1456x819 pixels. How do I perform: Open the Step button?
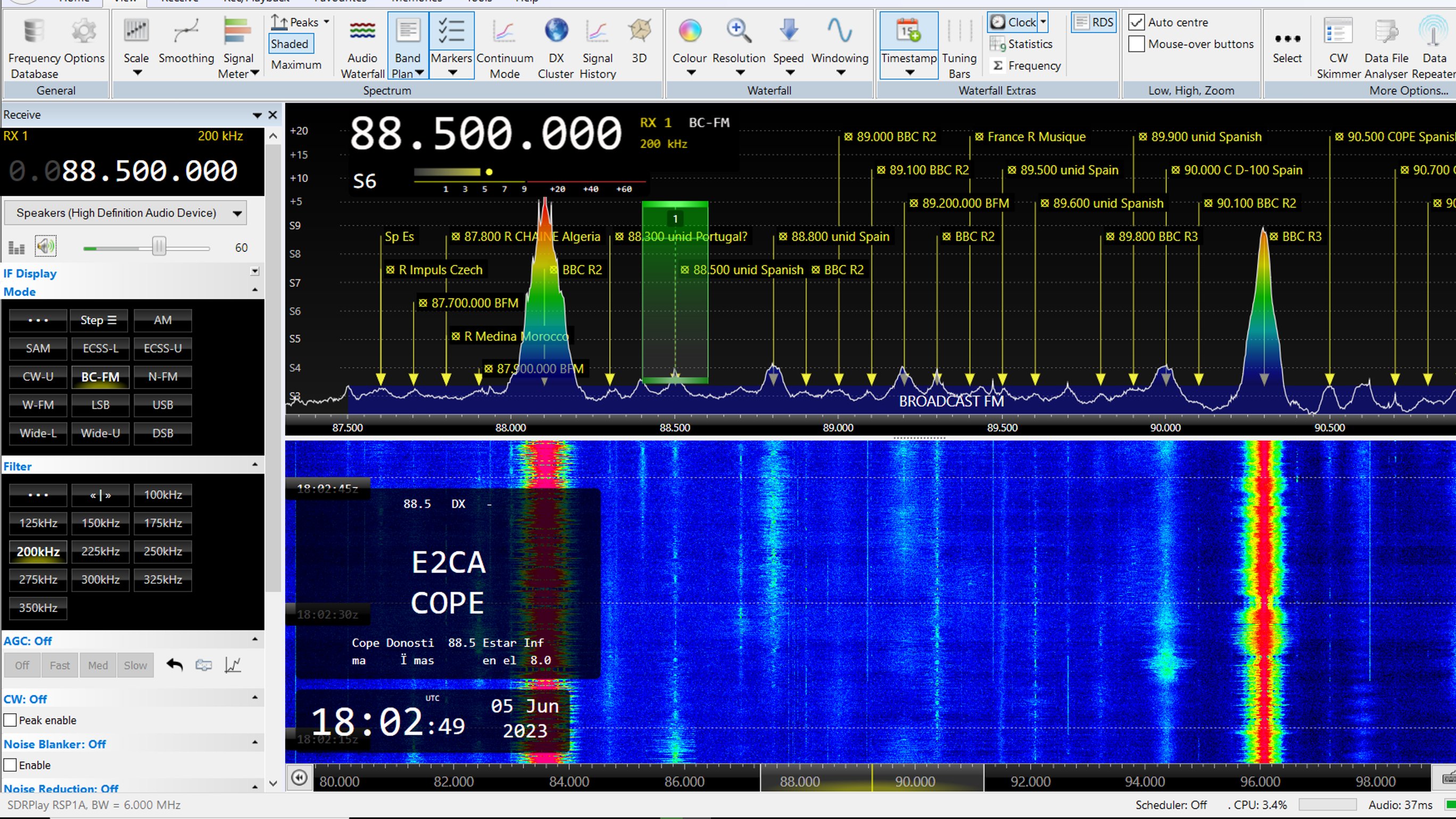click(x=100, y=320)
